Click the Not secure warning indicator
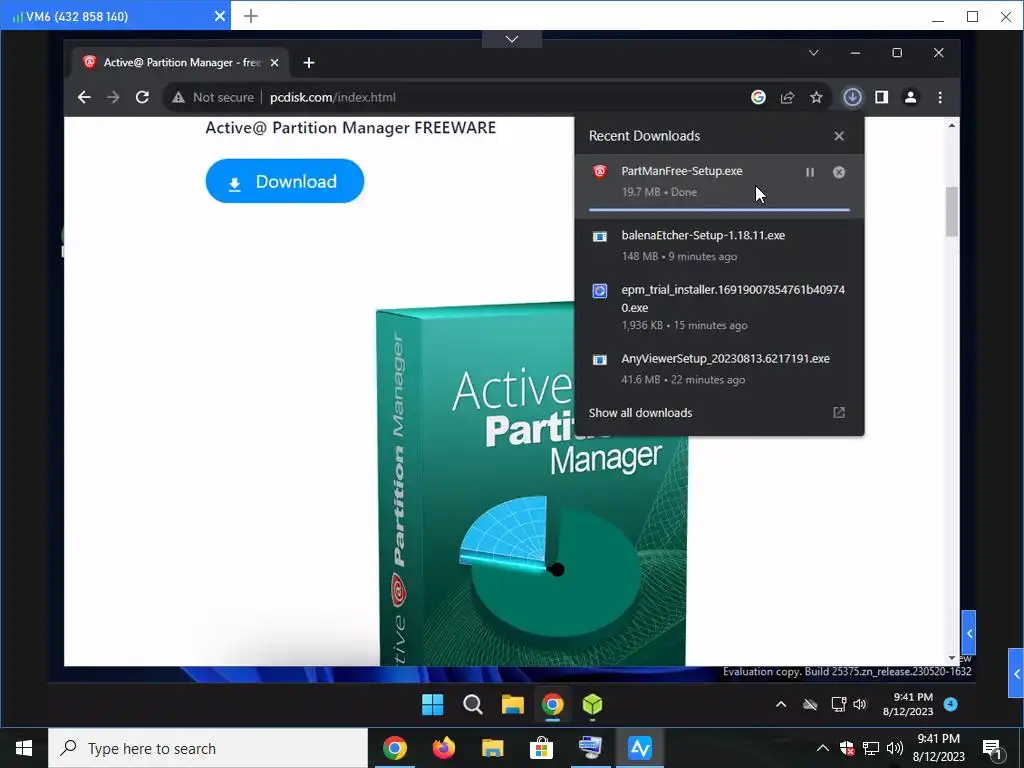 point(213,97)
